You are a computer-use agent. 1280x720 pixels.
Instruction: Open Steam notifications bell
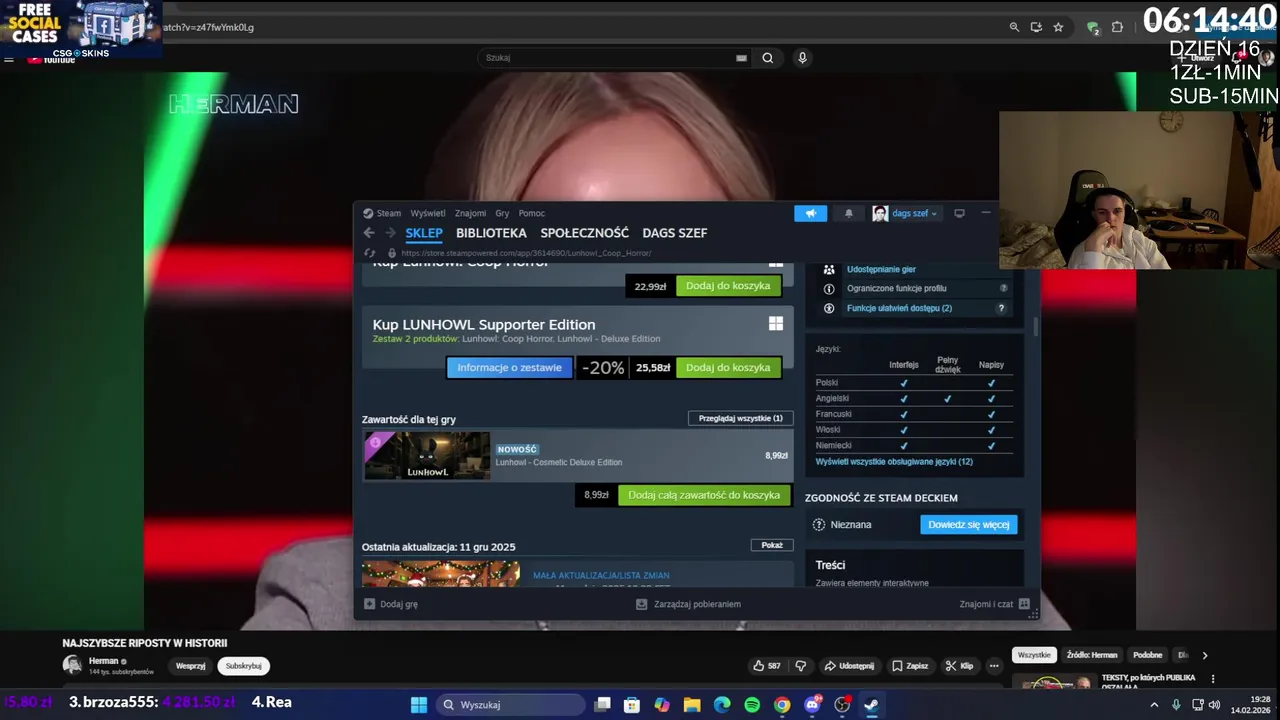[849, 213]
